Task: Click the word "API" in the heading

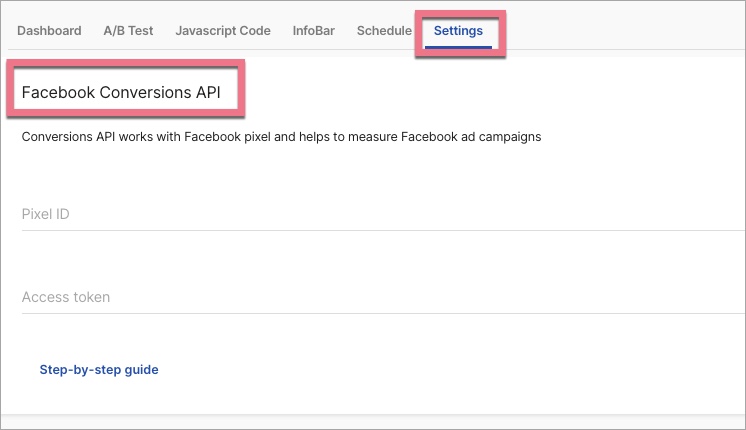Action: click(220, 92)
